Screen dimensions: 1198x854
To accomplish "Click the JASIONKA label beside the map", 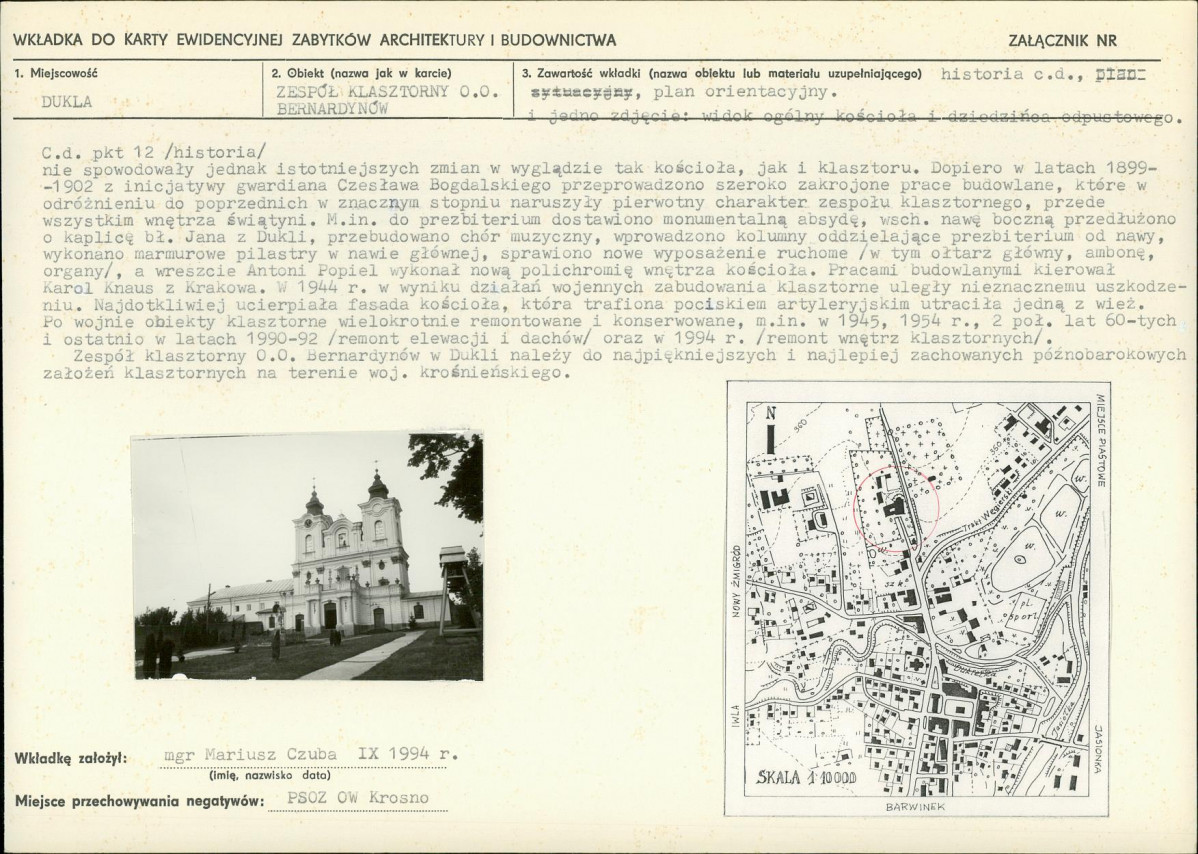I will [x=1099, y=748].
